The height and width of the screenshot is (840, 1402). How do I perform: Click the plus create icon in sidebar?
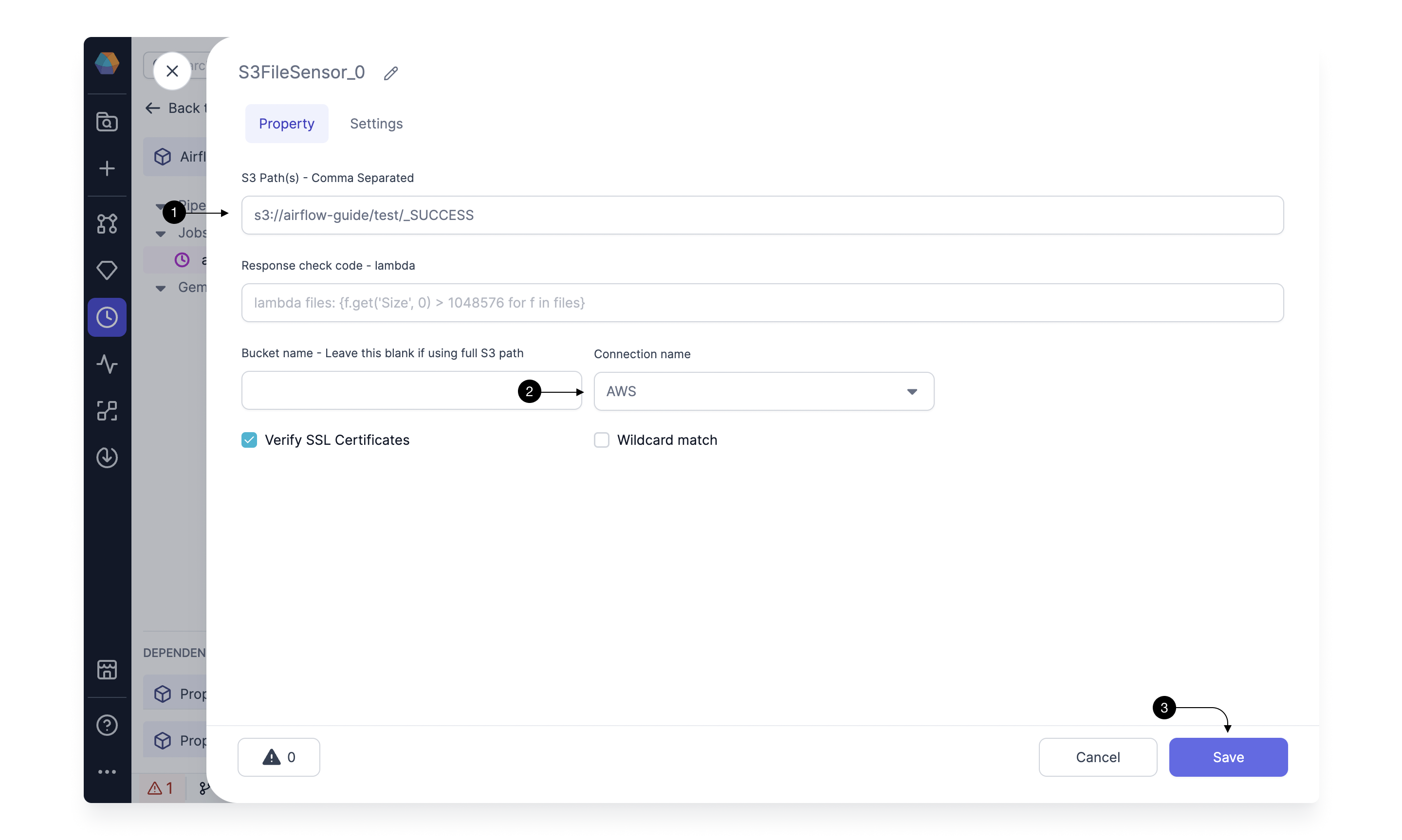tap(107, 168)
